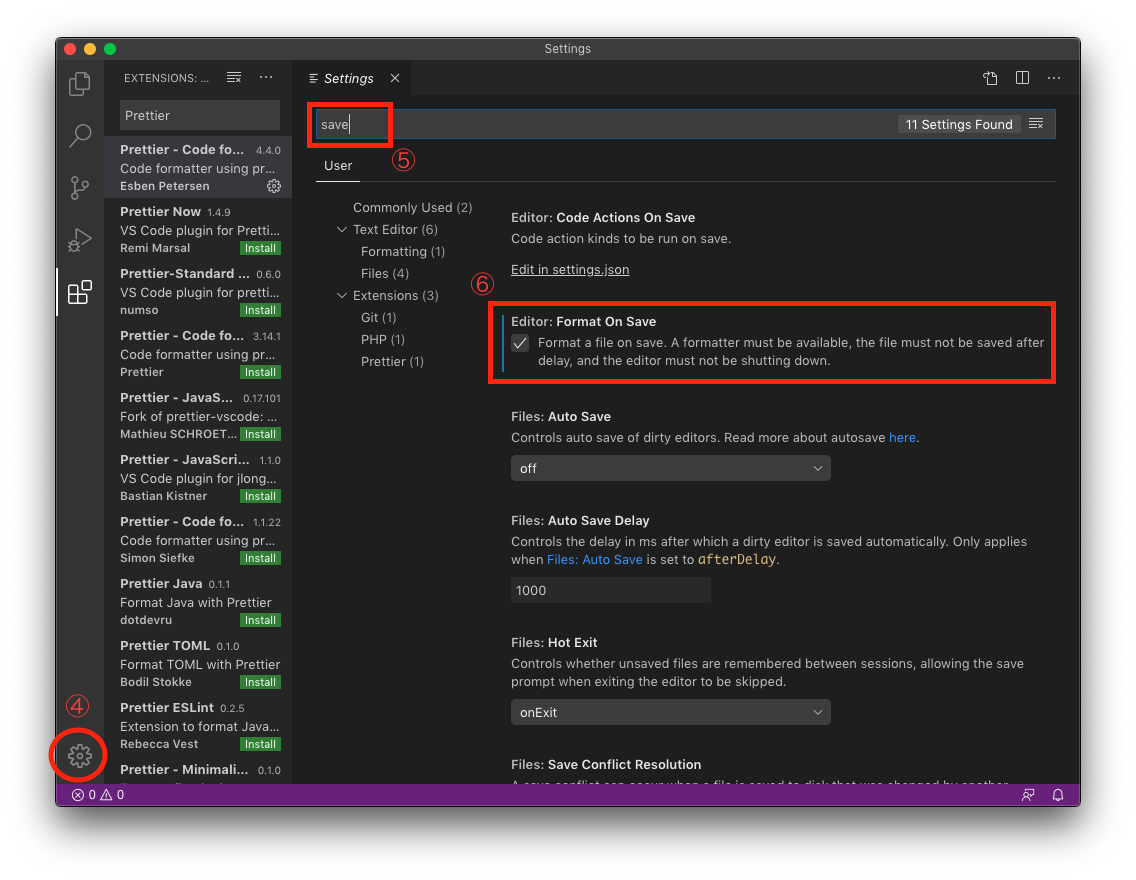The width and height of the screenshot is (1136, 880).
Task: Open Settings JSON file icon
Action: click(x=990, y=77)
